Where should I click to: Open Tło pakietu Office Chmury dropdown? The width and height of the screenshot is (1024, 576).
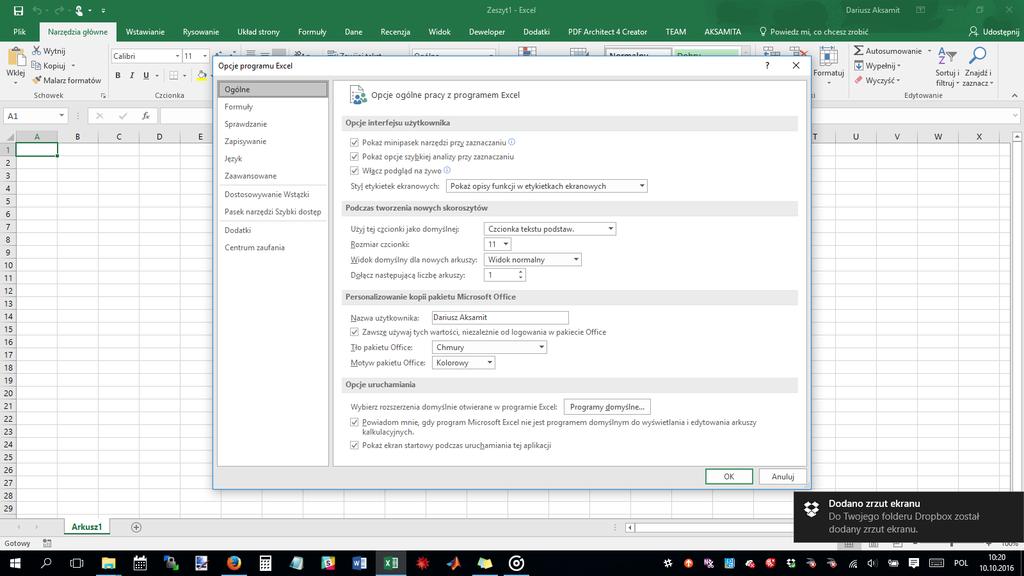pos(489,347)
